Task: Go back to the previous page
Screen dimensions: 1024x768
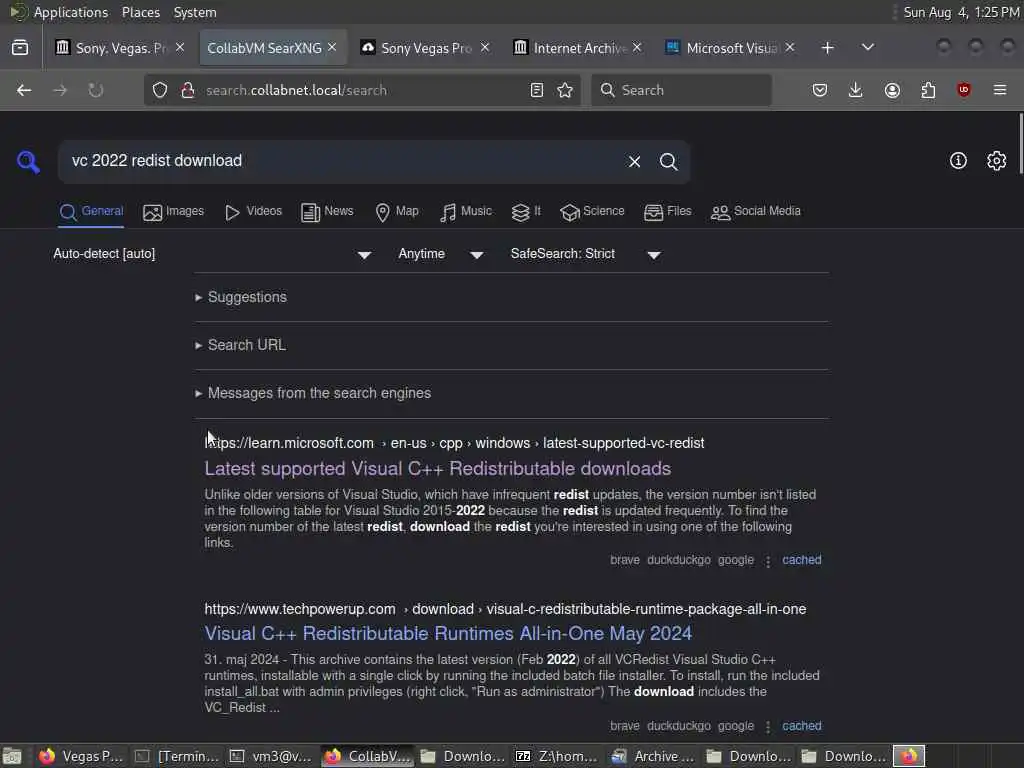Action: pos(24,90)
